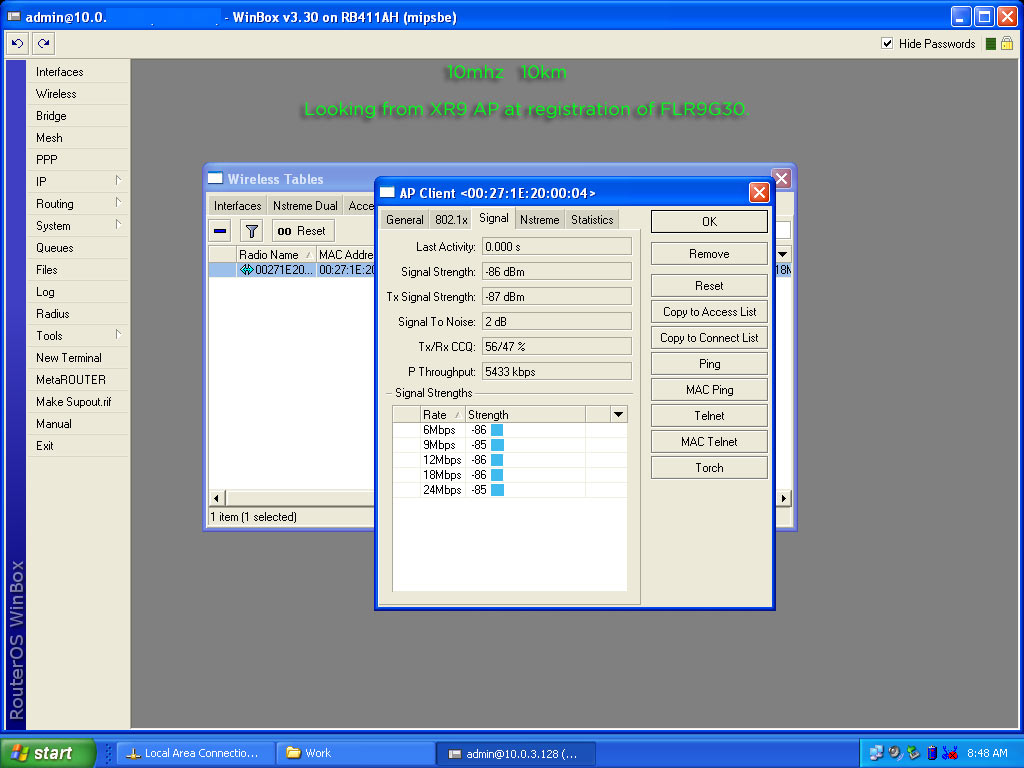This screenshot has width=1024, height=768.
Task: Click the filter funnel icon
Action: pos(251,231)
